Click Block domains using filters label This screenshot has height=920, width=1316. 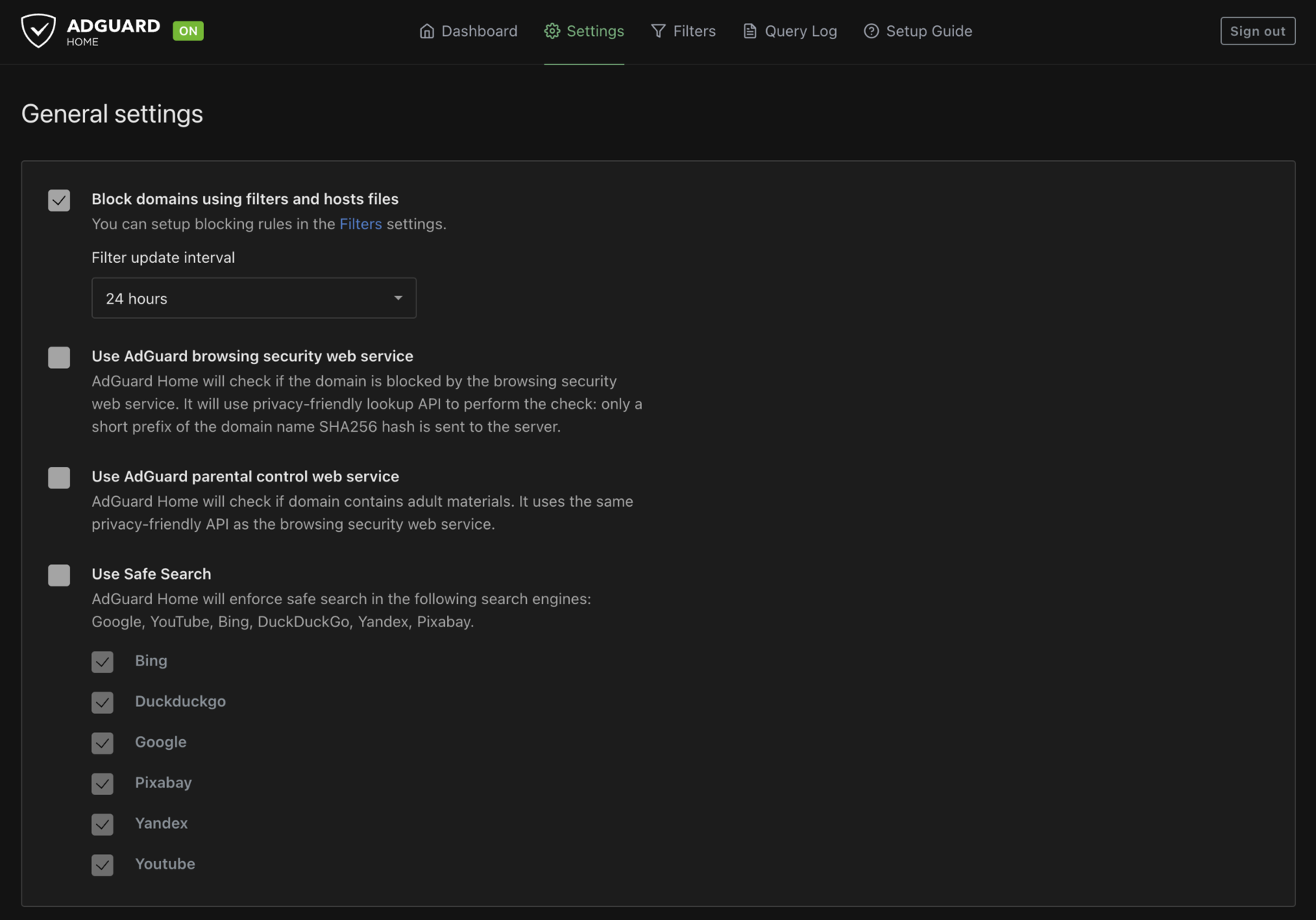pos(245,199)
